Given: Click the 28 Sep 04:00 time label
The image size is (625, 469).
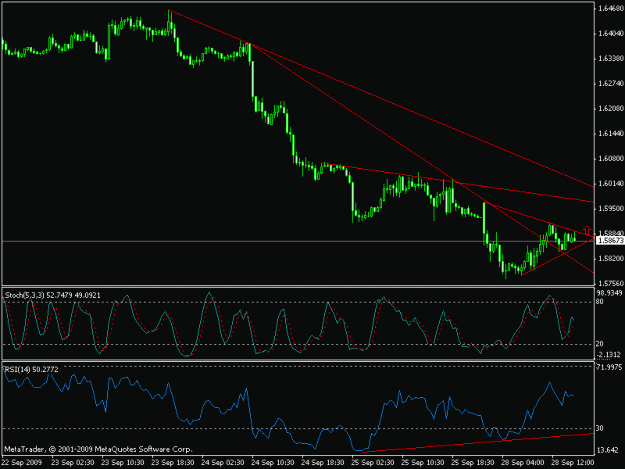Looking at the screenshot, I should pos(523,463).
